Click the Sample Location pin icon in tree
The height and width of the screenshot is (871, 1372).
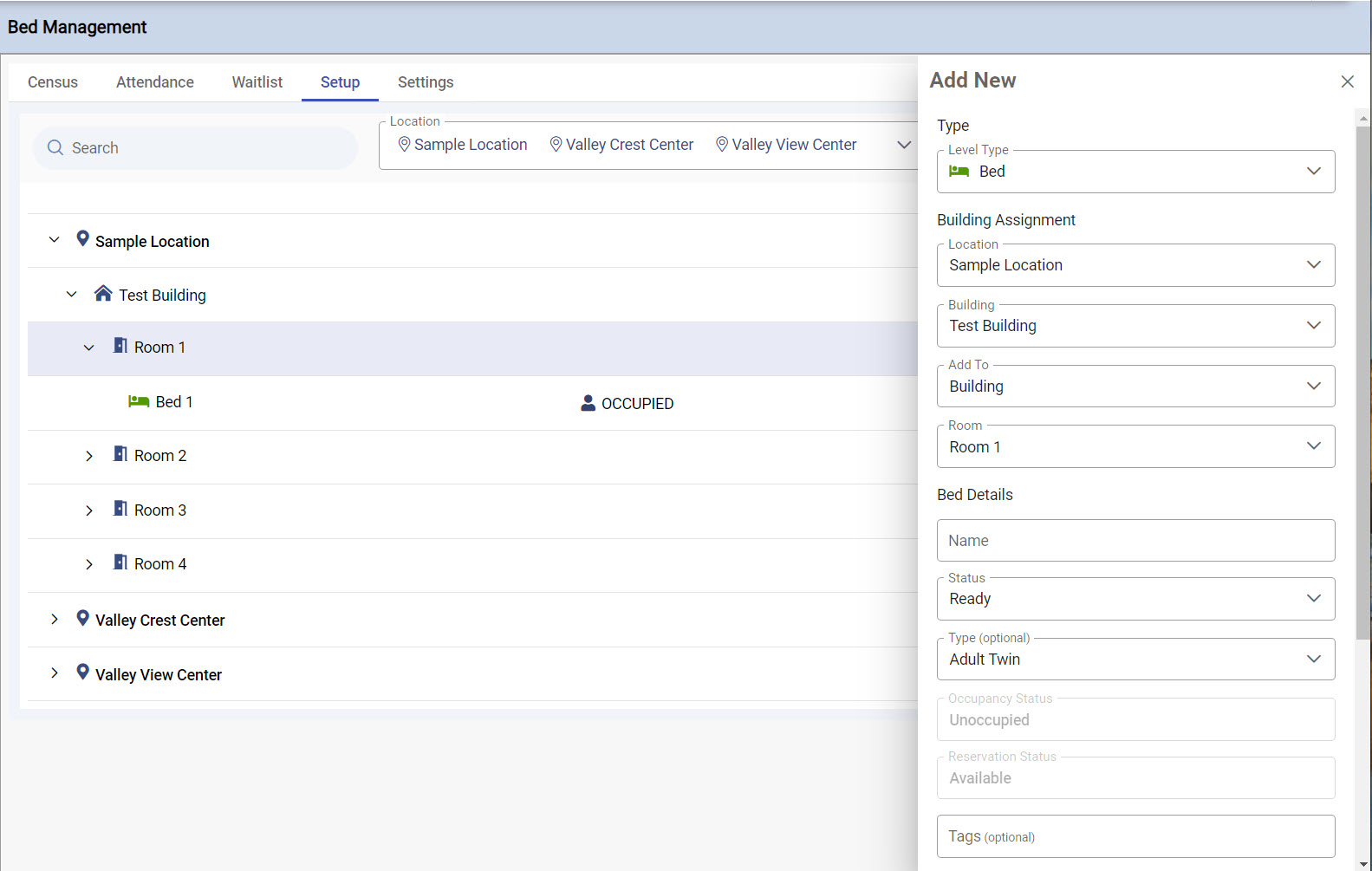tap(82, 238)
